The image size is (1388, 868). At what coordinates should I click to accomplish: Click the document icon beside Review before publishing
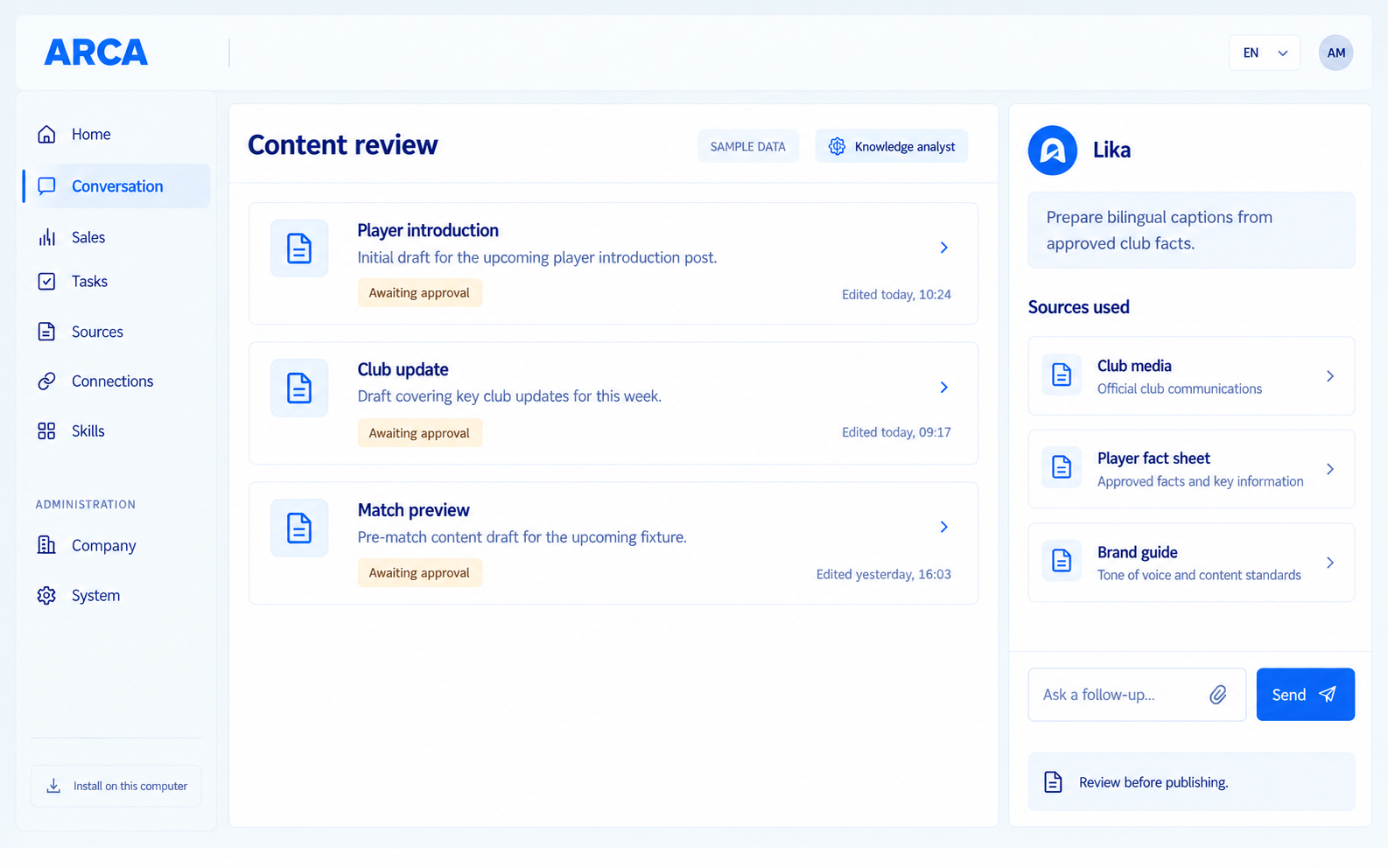tap(1053, 782)
